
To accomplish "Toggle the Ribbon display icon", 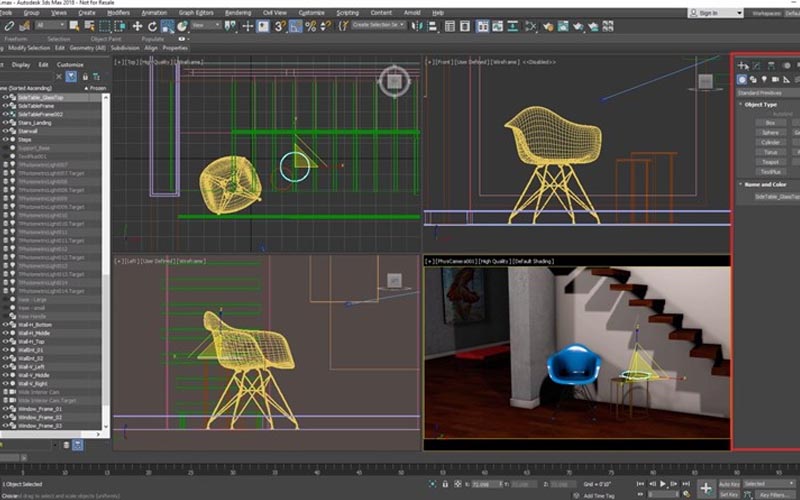I will (482, 26).
